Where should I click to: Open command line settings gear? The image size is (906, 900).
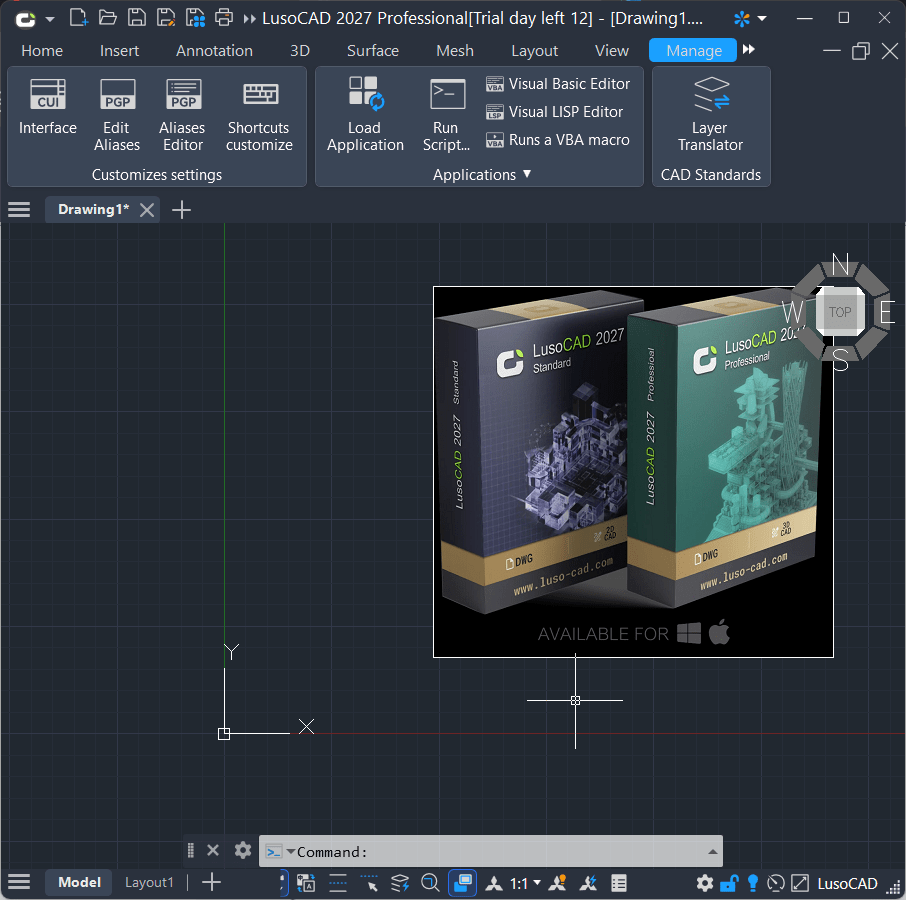click(243, 850)
